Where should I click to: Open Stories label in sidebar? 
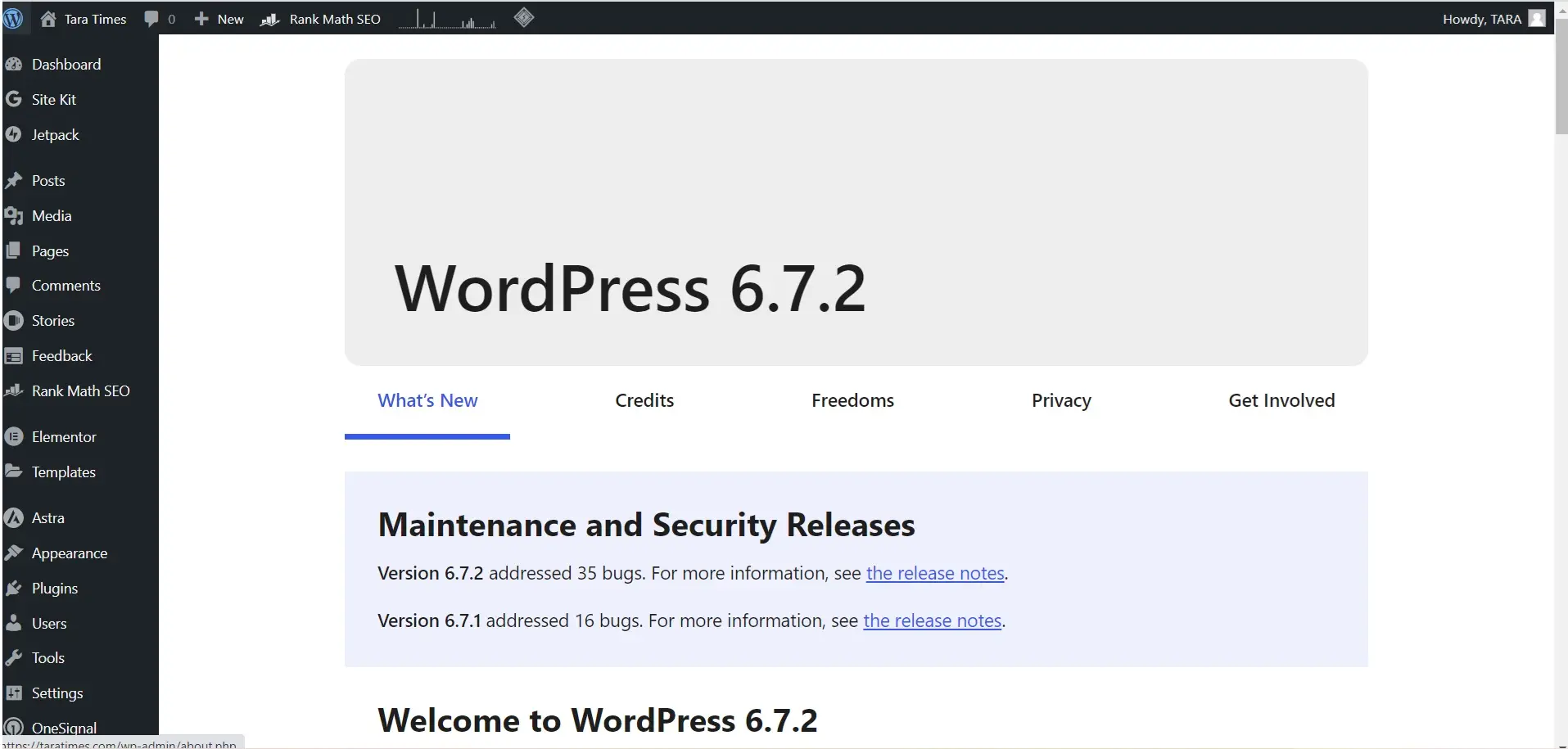[x=53, y=320]
